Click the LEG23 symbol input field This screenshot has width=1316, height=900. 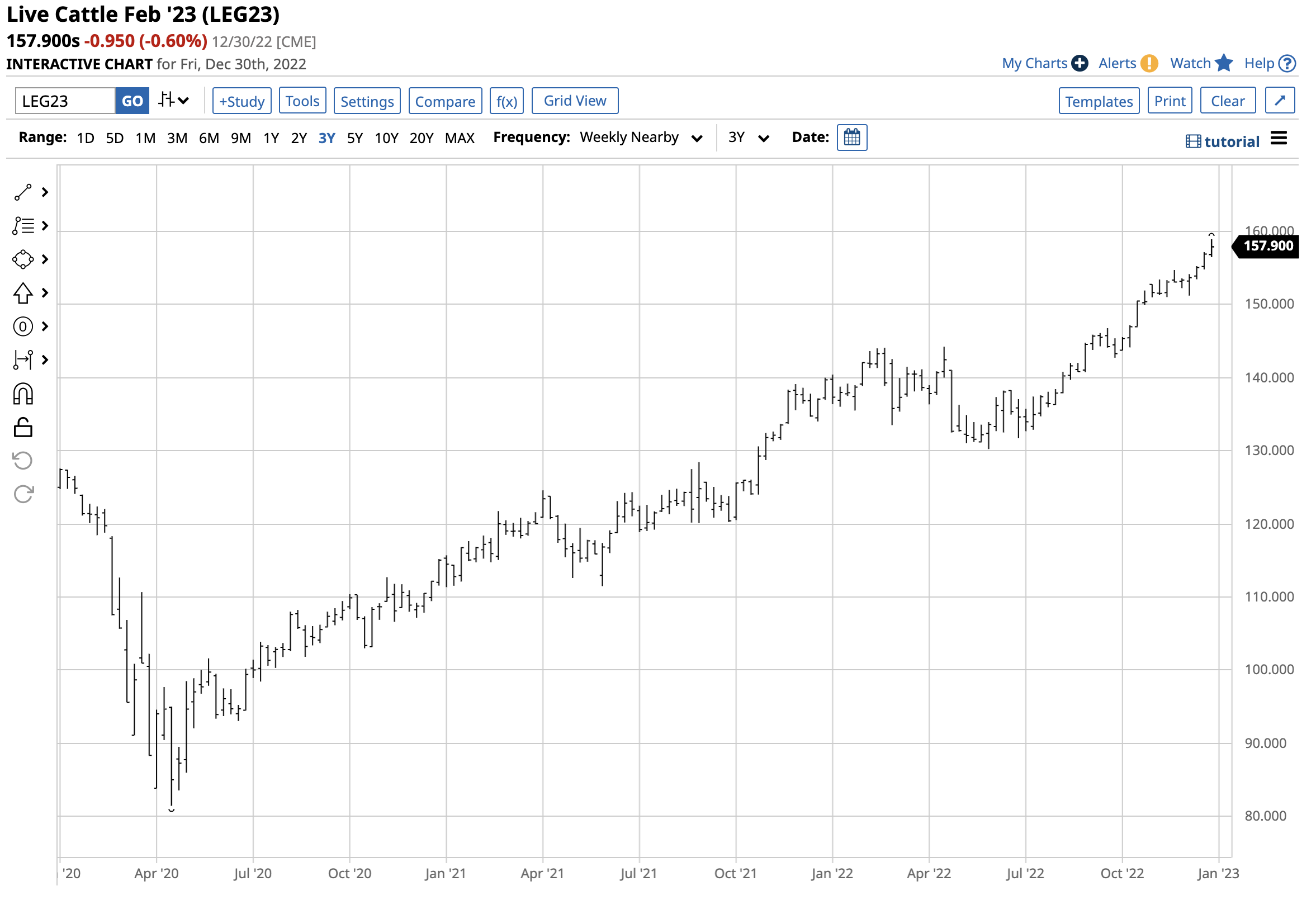point(65,101)
